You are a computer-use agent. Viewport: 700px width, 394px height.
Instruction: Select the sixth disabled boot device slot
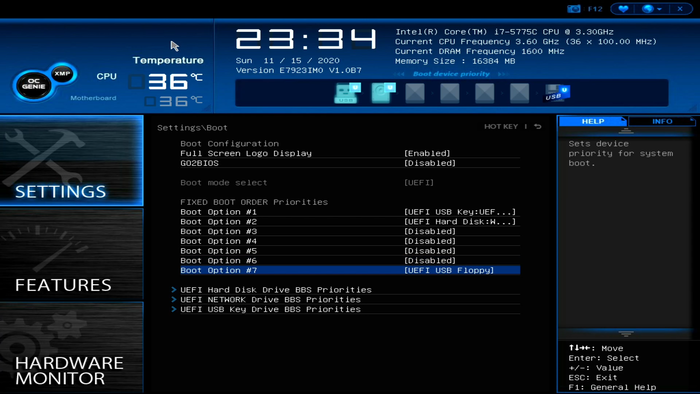click(519, 93)
